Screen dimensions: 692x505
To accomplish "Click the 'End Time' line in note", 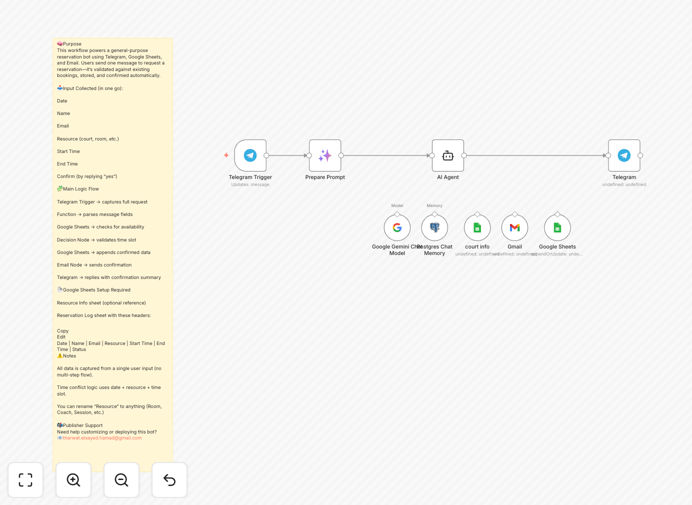I will coord(68,164).
